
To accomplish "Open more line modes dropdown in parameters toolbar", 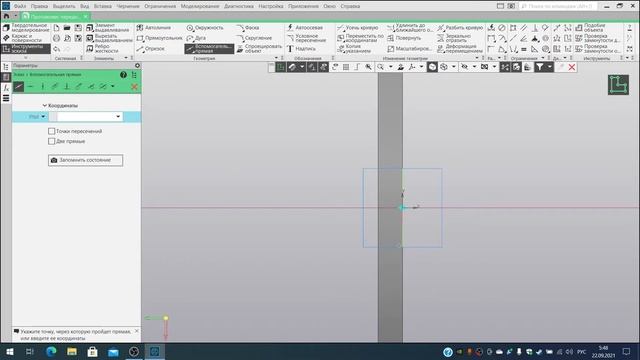I will tap(113, 87).
